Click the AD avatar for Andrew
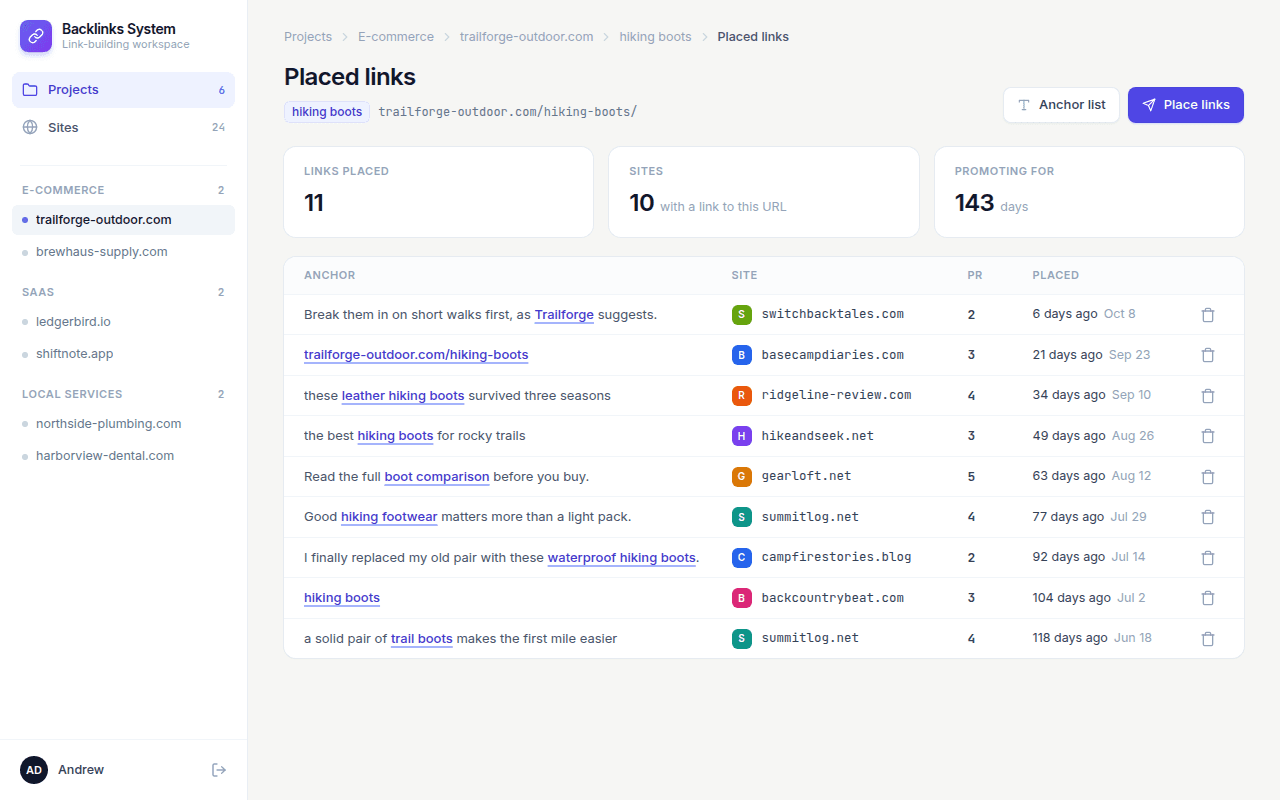The height and width of the screenshot is (800, 1280). tap(34, 770)
